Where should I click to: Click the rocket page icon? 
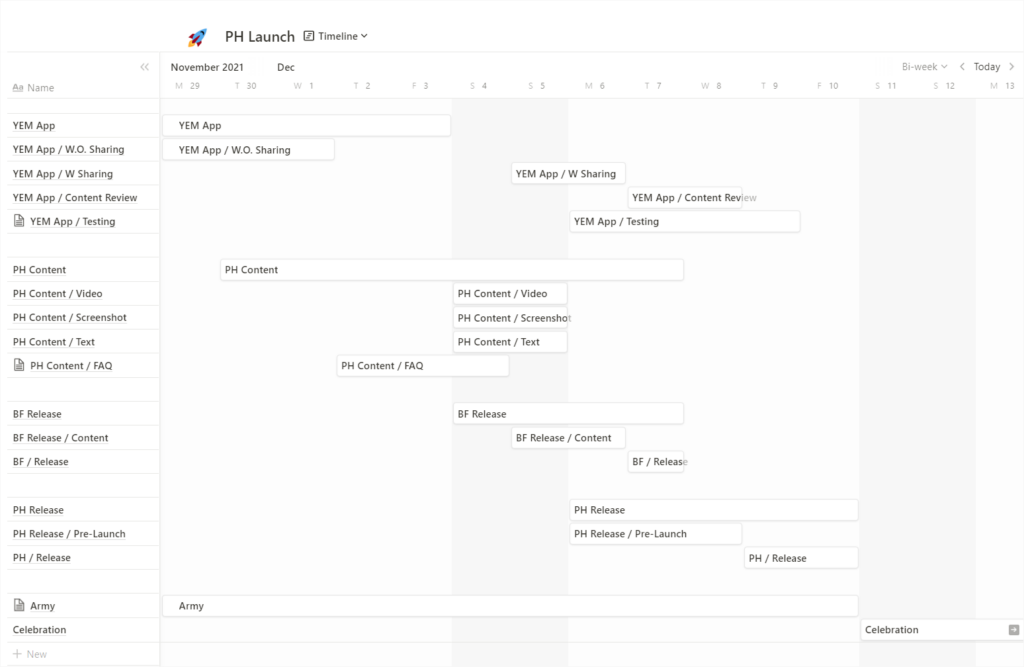[197, 37]
